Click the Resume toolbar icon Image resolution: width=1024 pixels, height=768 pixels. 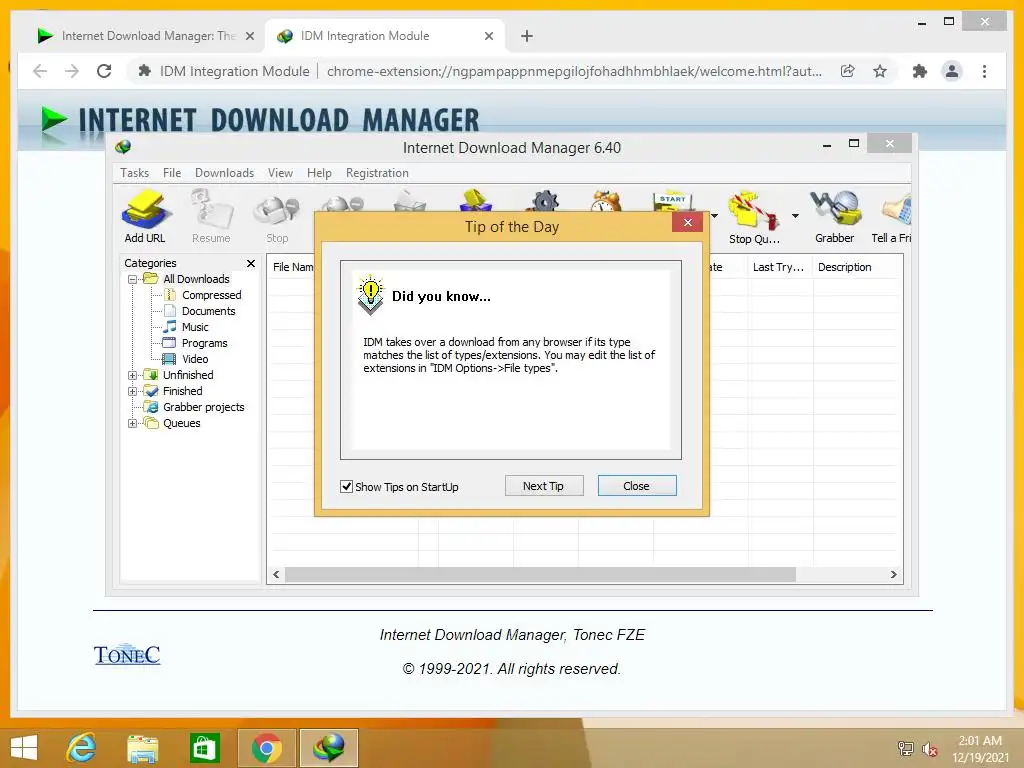pyautogui.click(x=211, y=217)
